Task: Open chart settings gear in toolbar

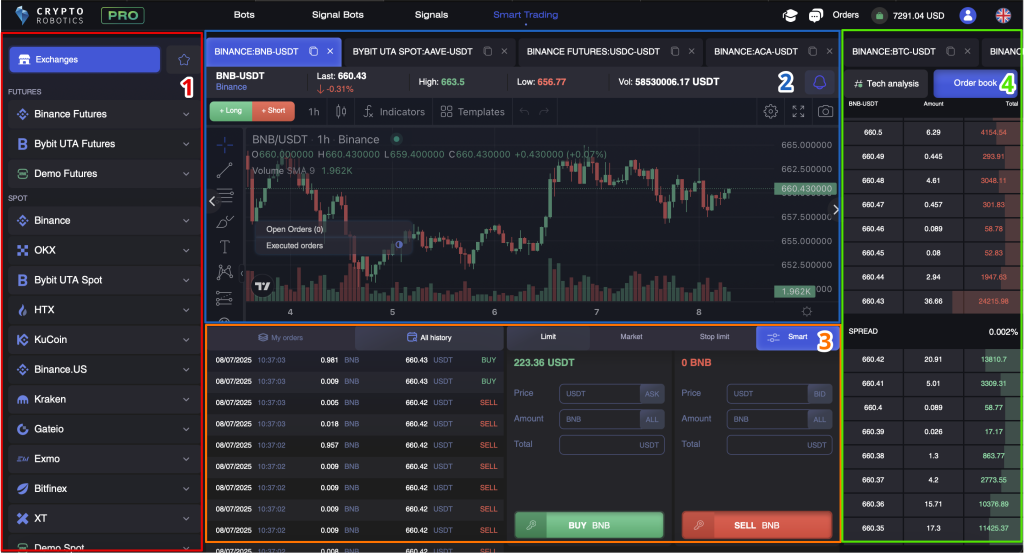Action: pyautogui.click(x=771, y=112)
